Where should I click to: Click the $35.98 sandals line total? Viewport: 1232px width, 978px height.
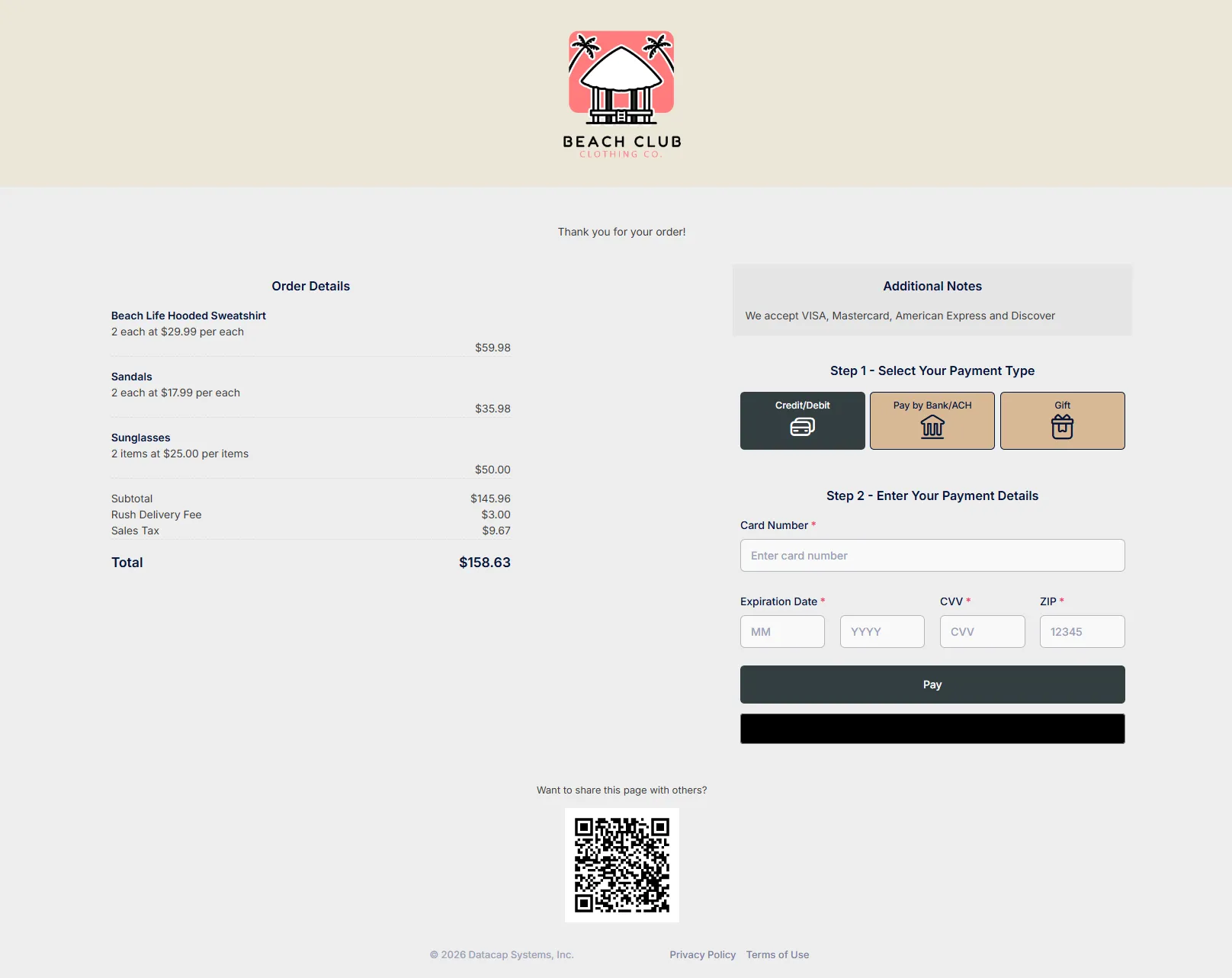[x=492, y=409]
